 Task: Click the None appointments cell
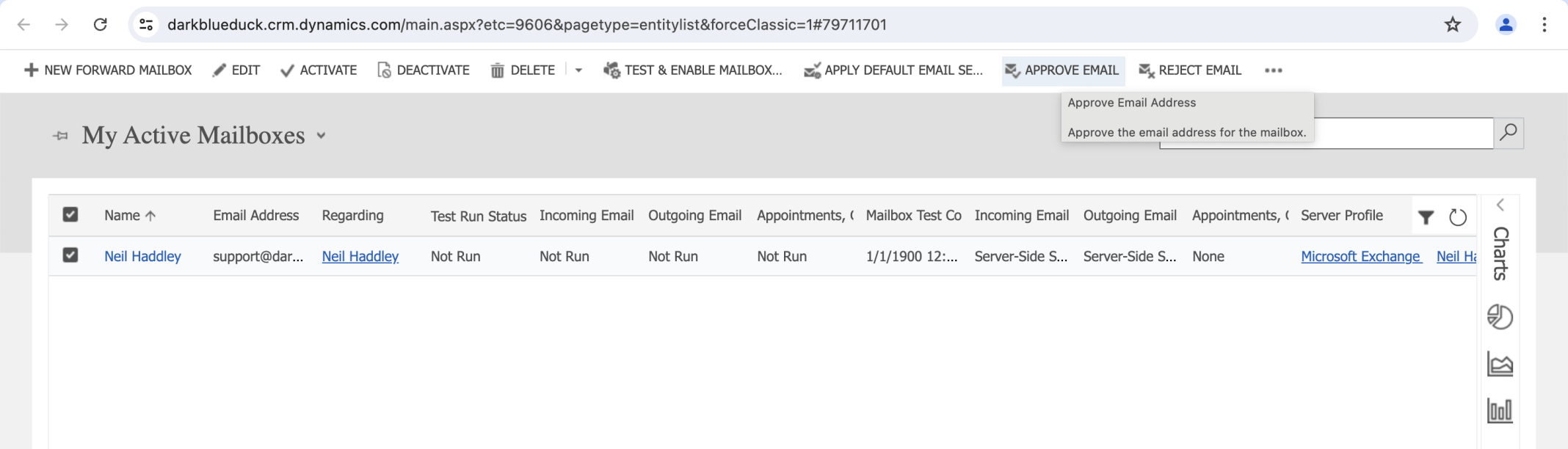coord(1208,256)
